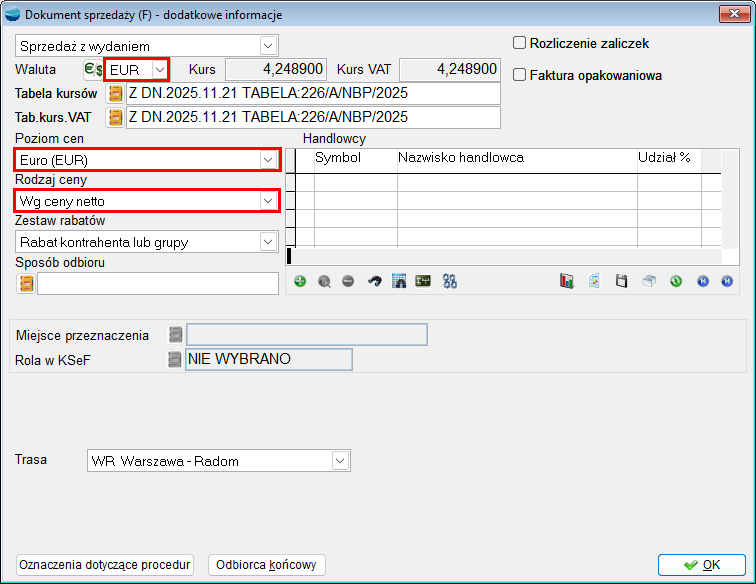Click the green add salesperson icon

(300, 282)
